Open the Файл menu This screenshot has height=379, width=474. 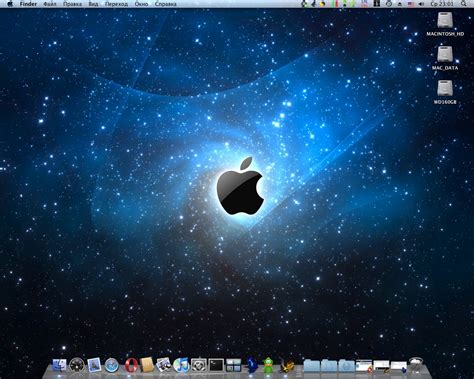click(50, 4)
